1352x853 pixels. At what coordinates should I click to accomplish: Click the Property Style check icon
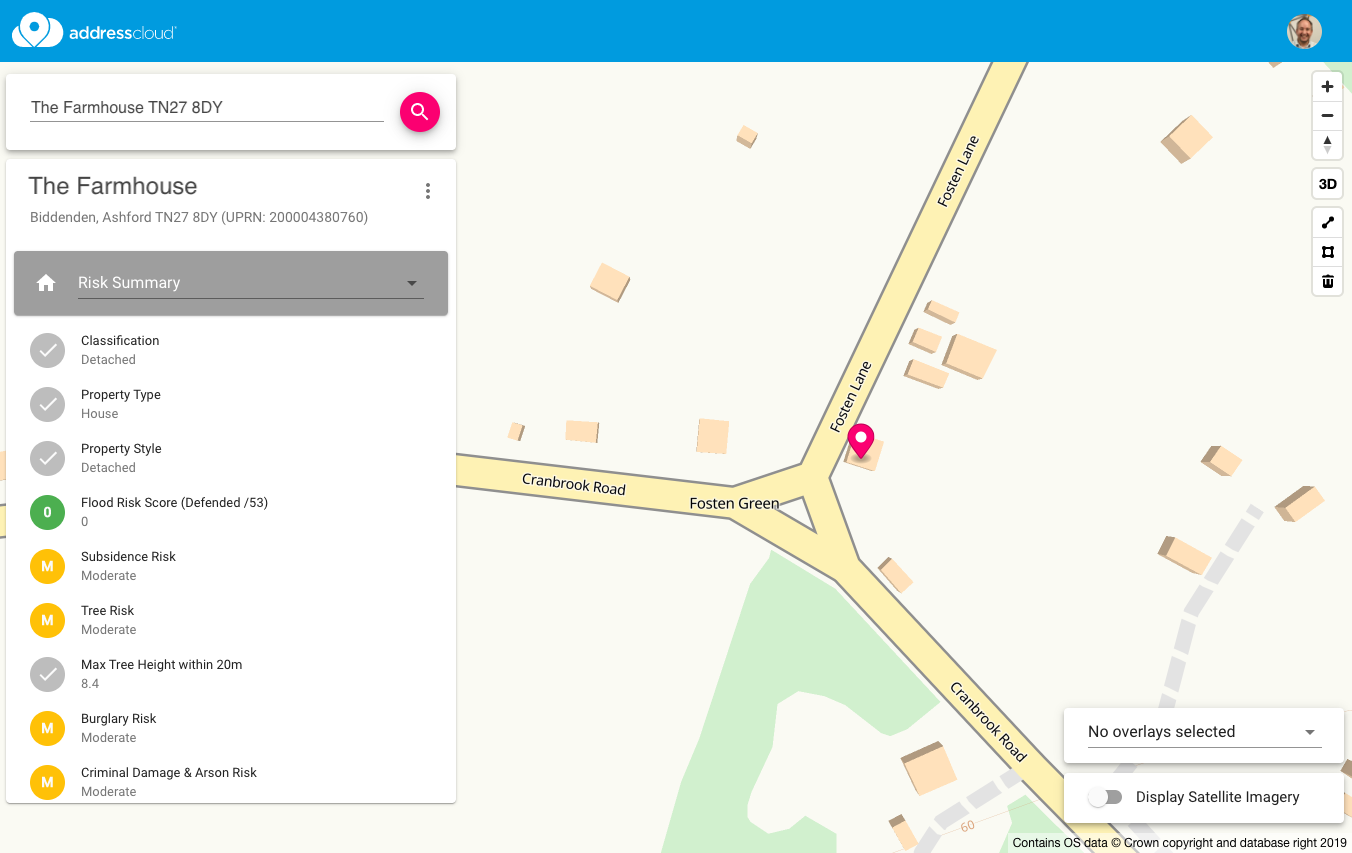coord(47,458)
